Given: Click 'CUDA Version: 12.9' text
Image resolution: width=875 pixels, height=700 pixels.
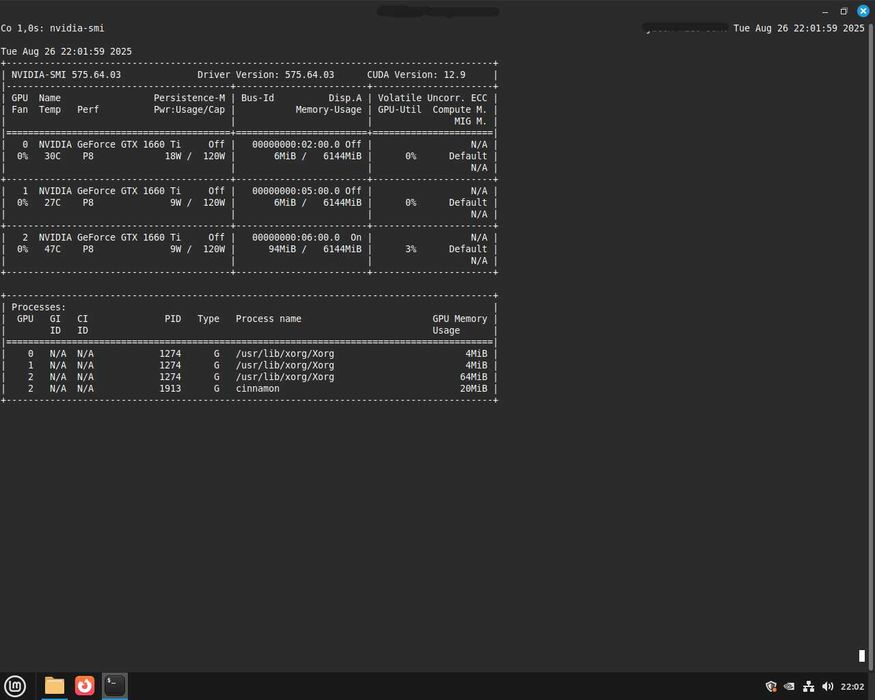Looking at the screenshot, I should tap(416, 75).
